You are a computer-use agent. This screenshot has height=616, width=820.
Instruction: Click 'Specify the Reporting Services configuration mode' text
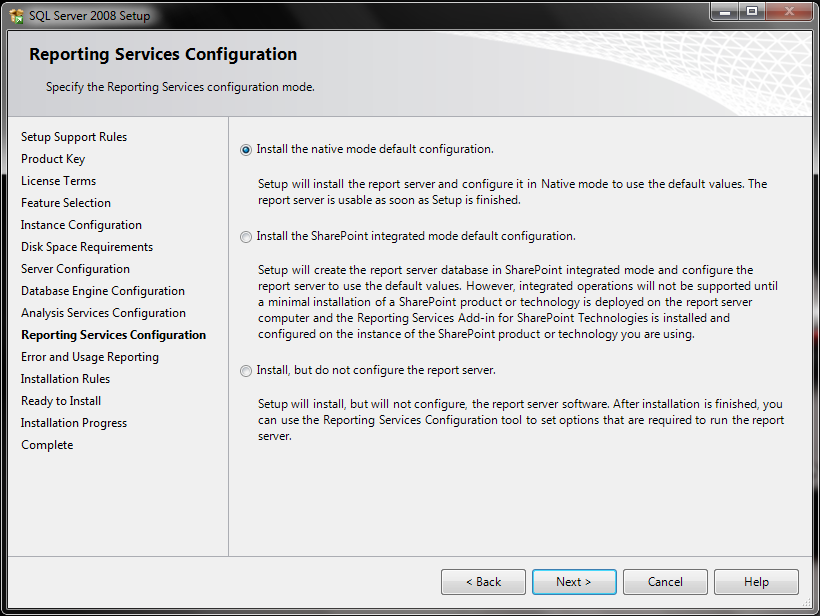click(180, 87)
